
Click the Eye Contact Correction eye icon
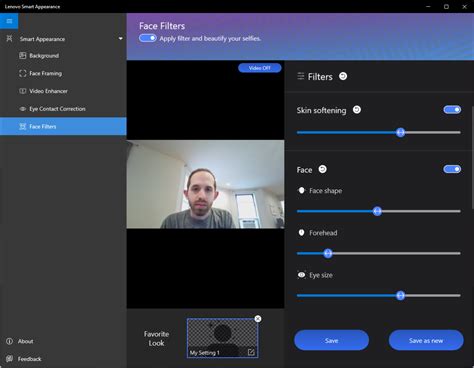click(x=23, y=109)
